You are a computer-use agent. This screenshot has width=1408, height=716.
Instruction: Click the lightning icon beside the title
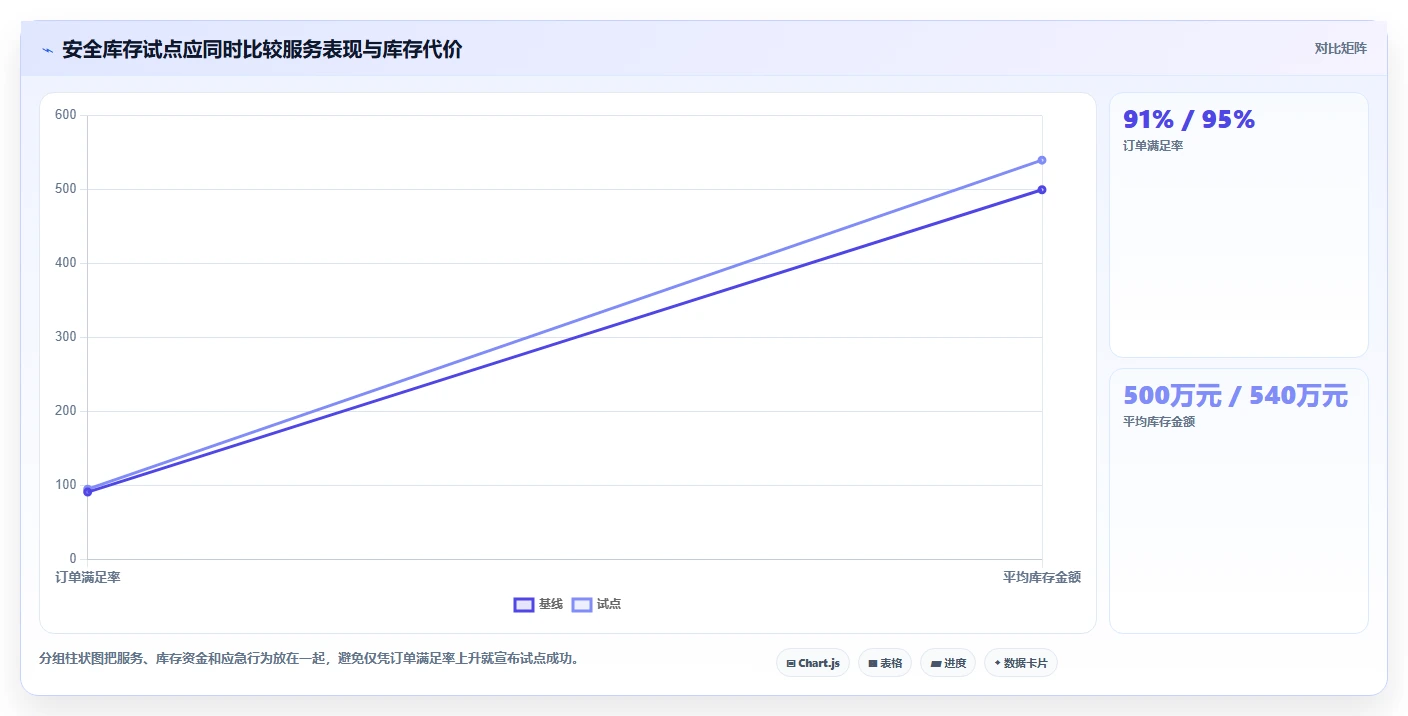click(x=47, y=50)
